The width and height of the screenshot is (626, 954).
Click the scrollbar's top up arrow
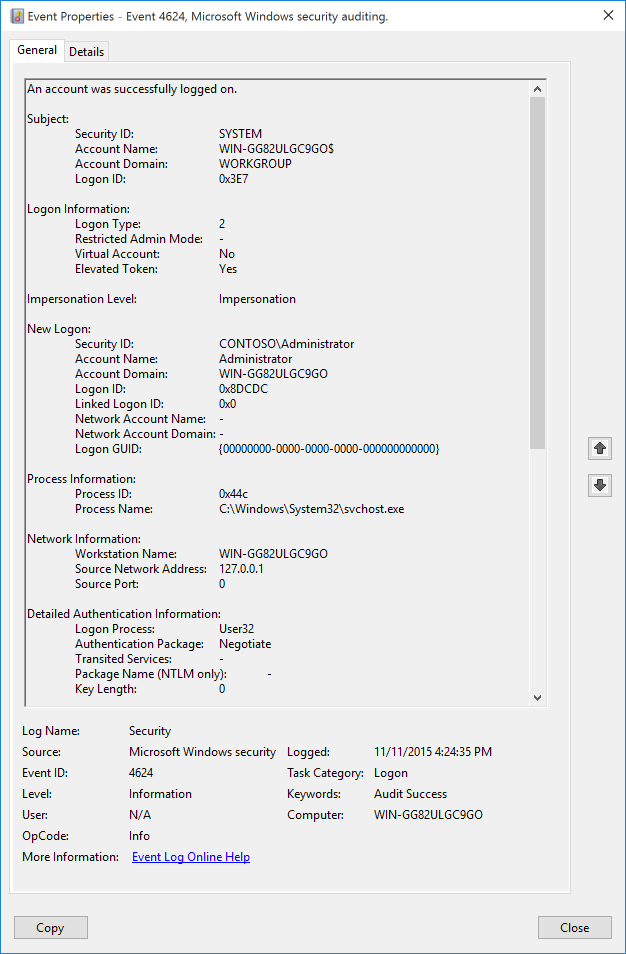point(537,89)
